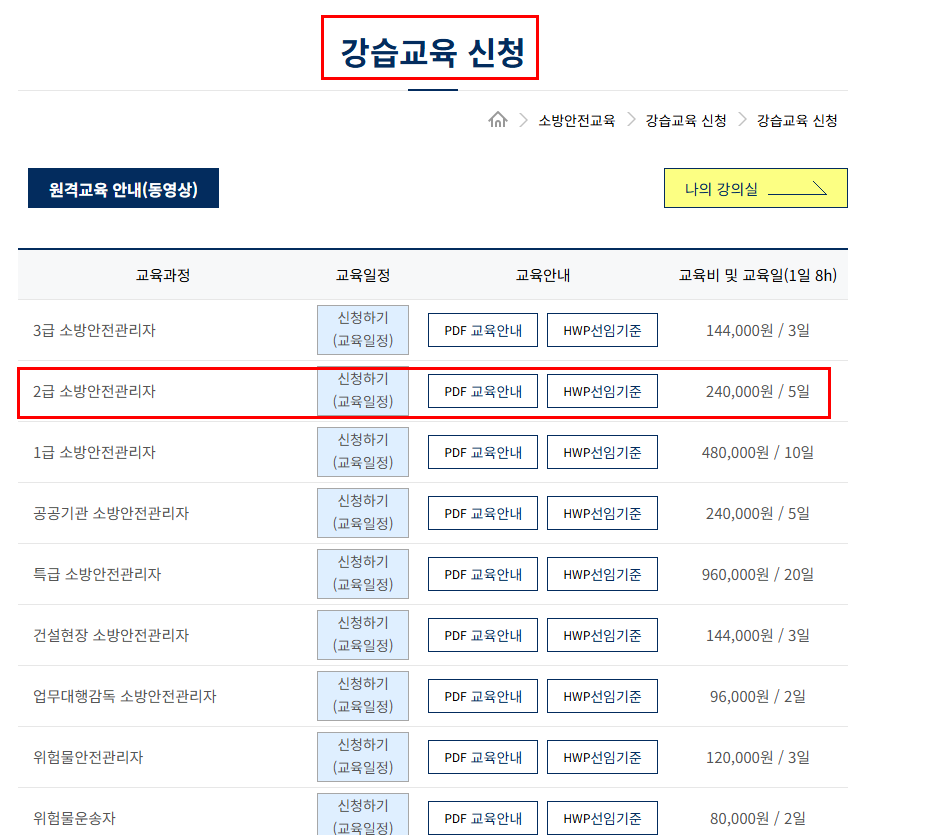Click the 교육과정 column header
Image resolution: width=941 pixels, height=835 pixels.
(x=163, y=275)
